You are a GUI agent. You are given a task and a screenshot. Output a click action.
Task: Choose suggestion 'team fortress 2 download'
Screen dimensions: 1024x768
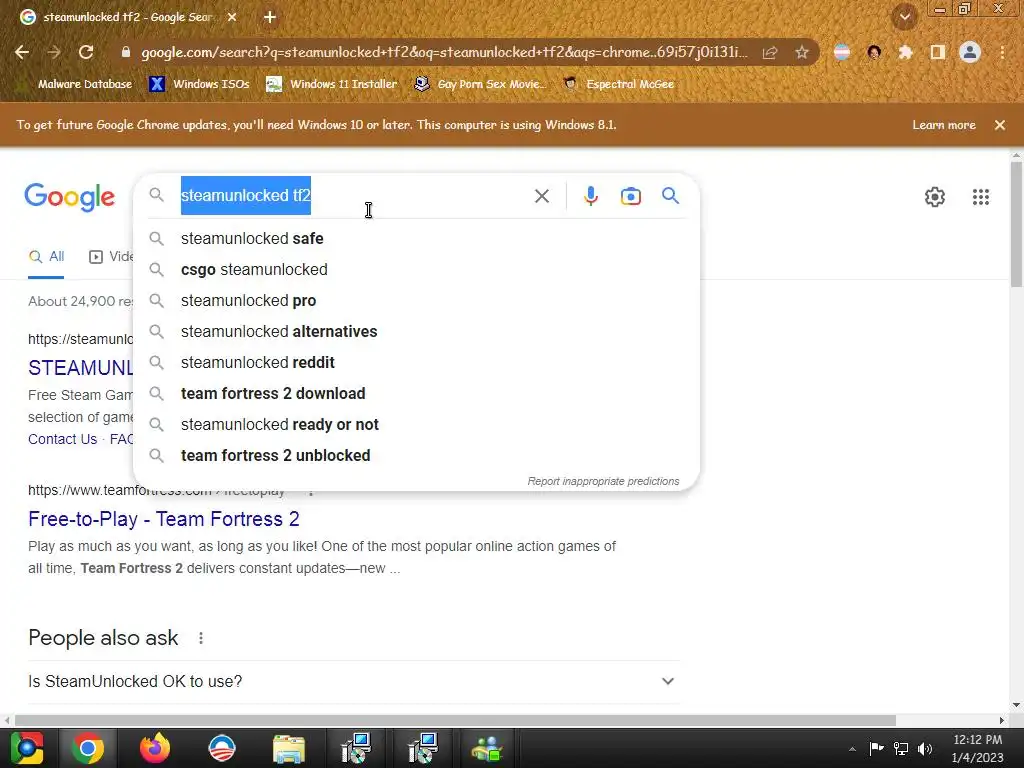pyautogui.click(x=416, y=393)
